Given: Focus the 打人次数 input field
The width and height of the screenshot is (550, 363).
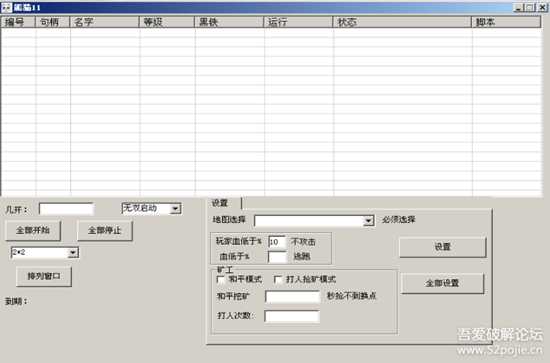Looking at the screenshot, I should pos(292,316).
